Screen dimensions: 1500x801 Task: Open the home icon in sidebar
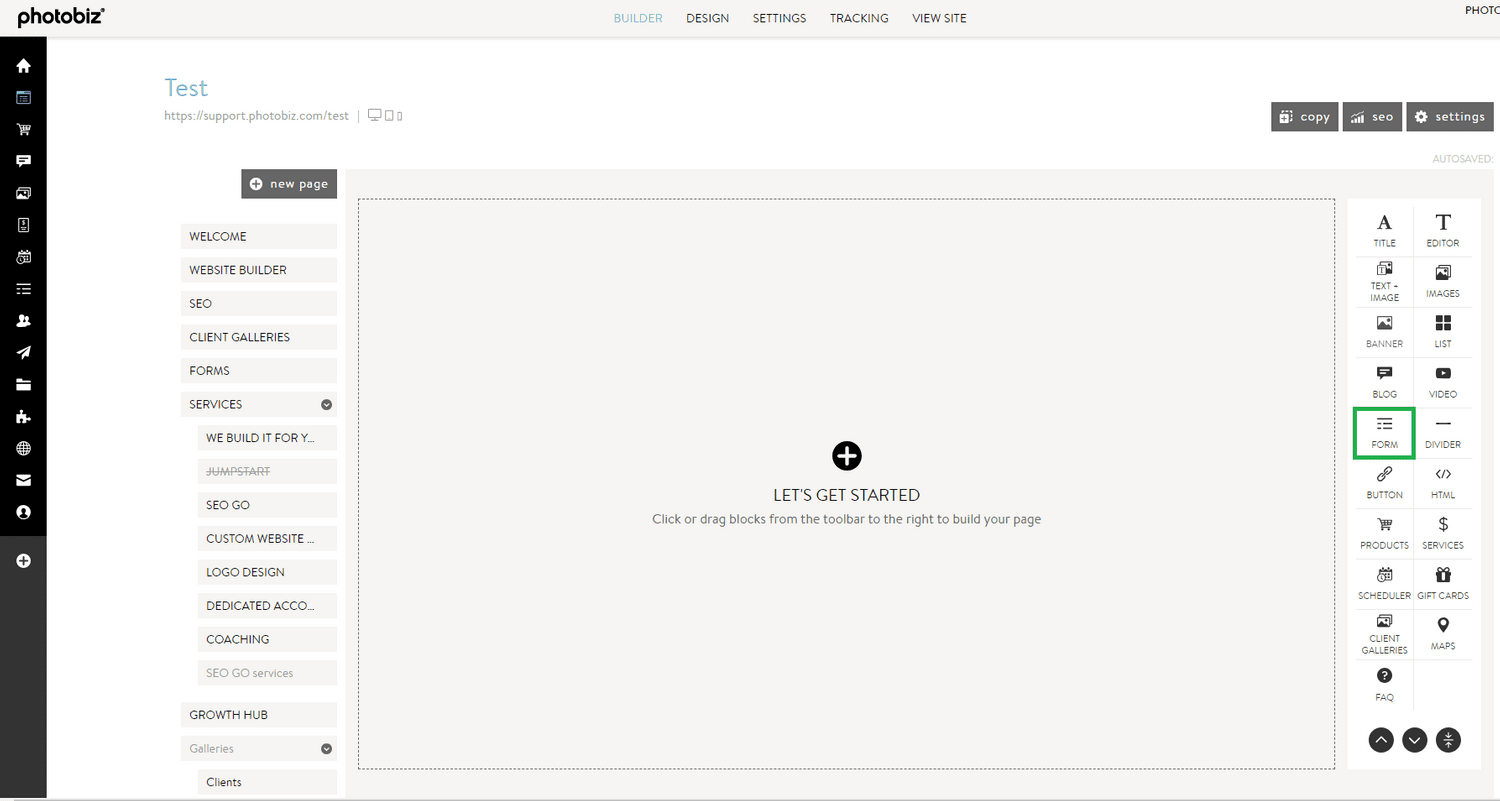(23, 66)
